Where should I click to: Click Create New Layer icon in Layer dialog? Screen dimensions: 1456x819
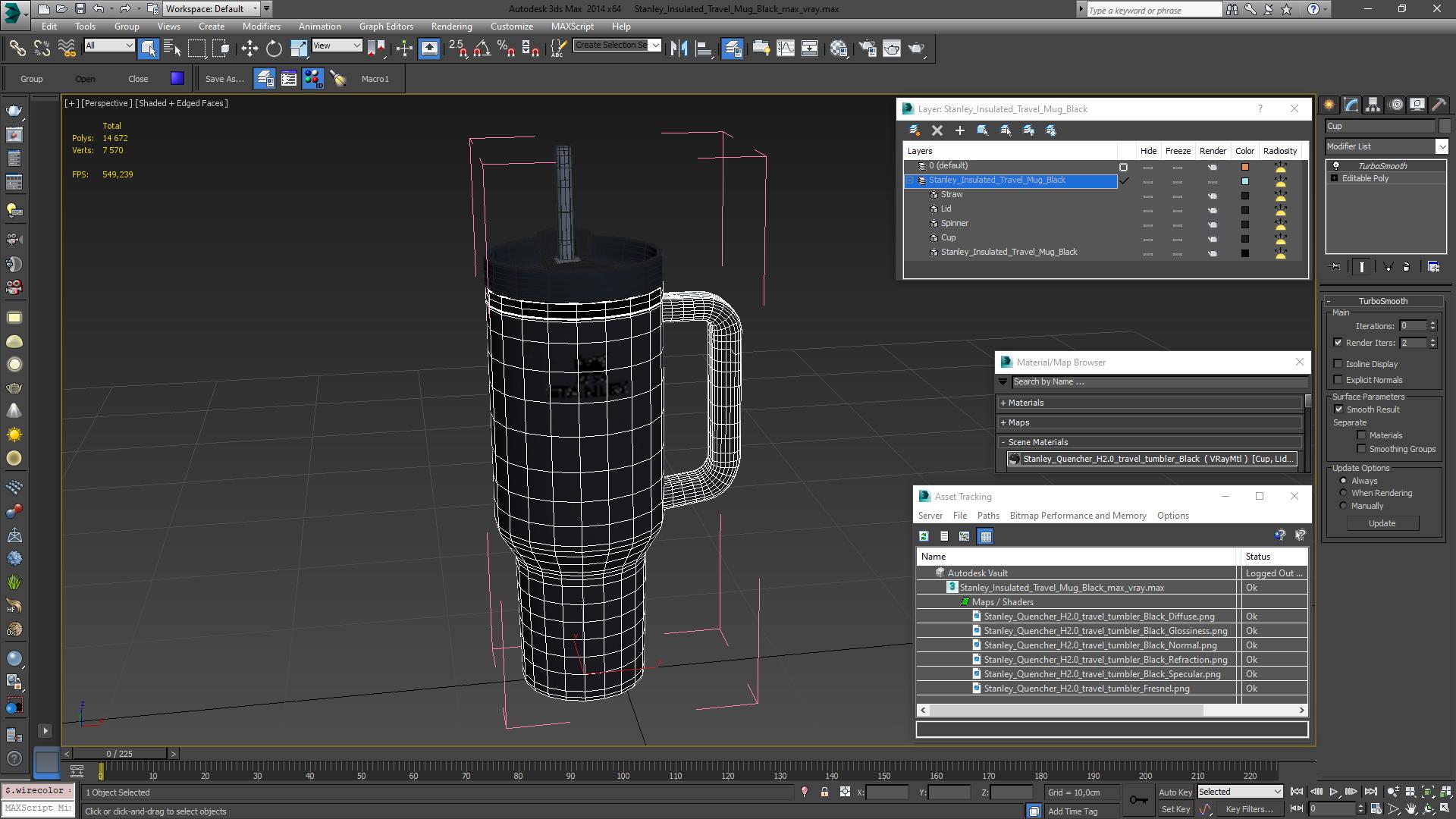[x=915, y=130]
